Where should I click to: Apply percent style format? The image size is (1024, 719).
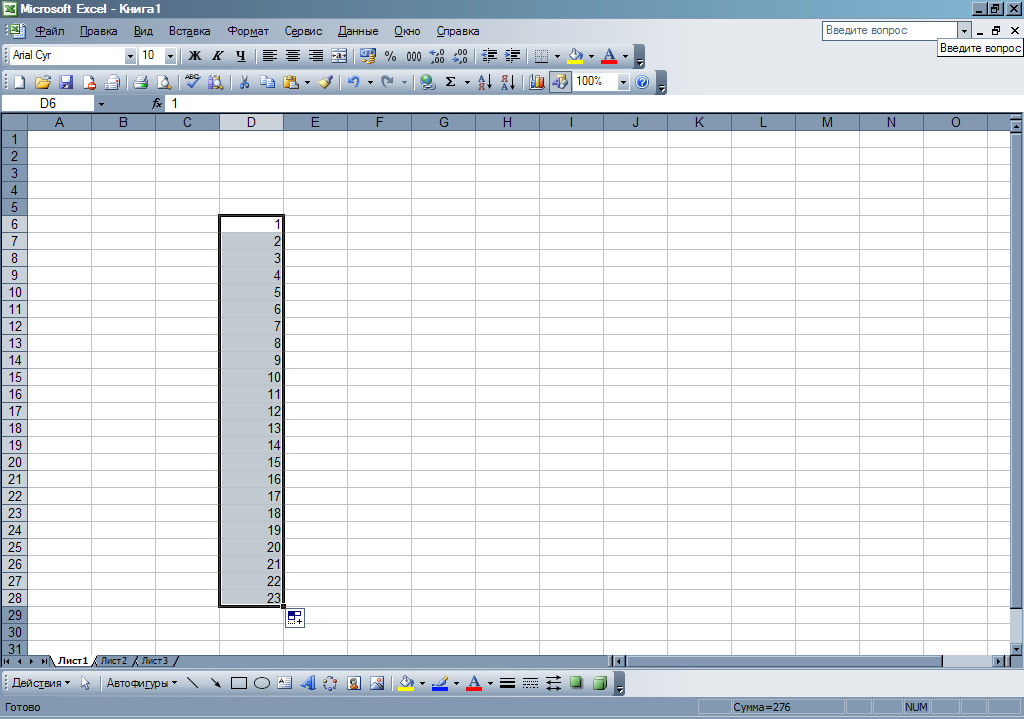391,56
